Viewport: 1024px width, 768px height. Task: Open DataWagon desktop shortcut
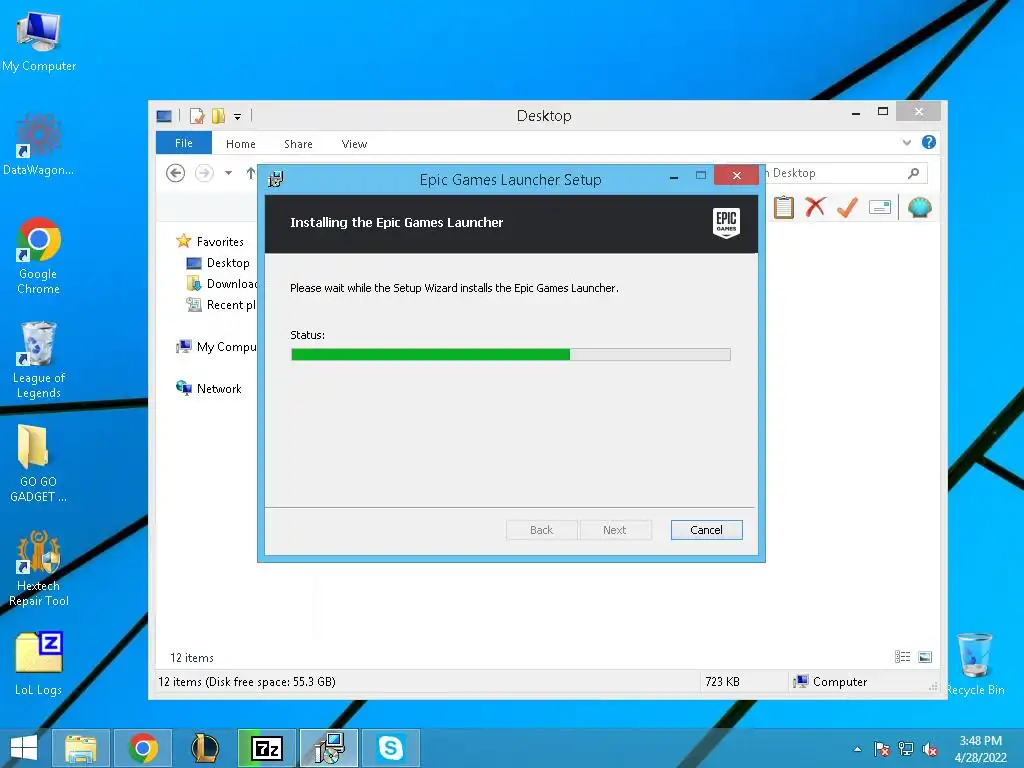point(38,144)
